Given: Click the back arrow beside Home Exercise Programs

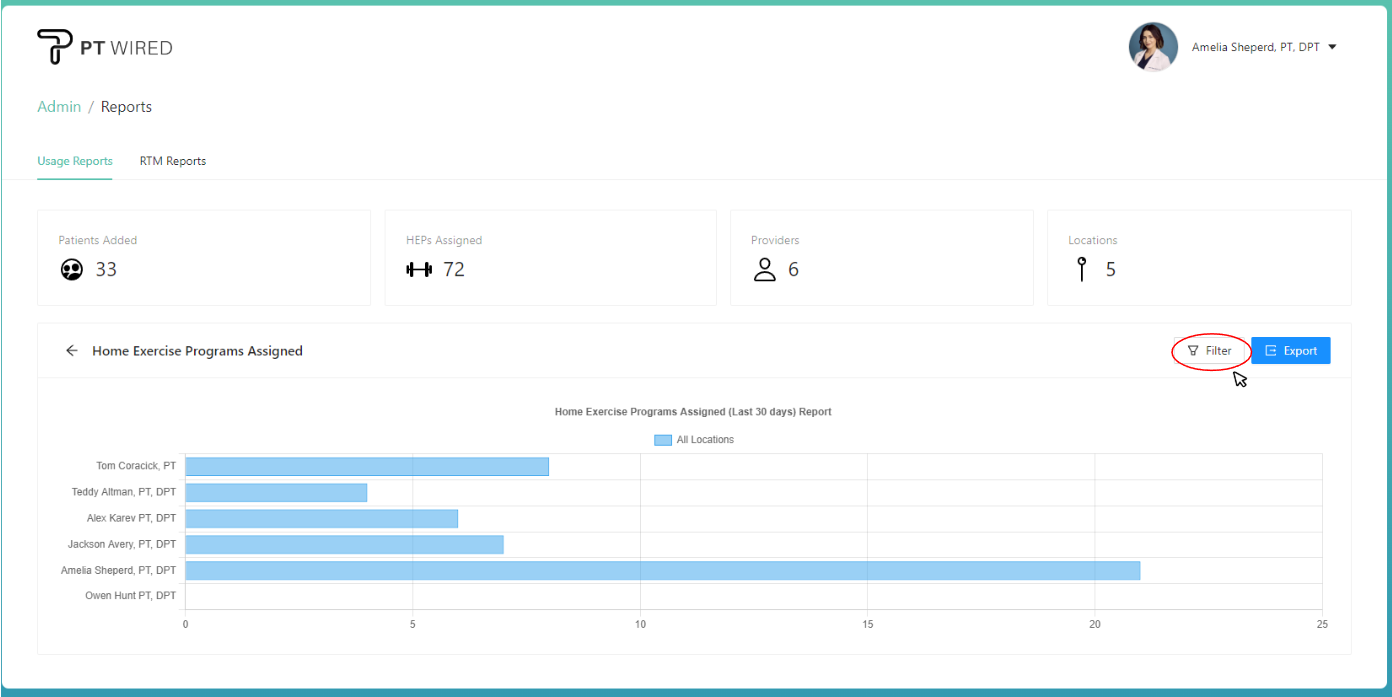Looking at the screenshot, I should point(71,351).
